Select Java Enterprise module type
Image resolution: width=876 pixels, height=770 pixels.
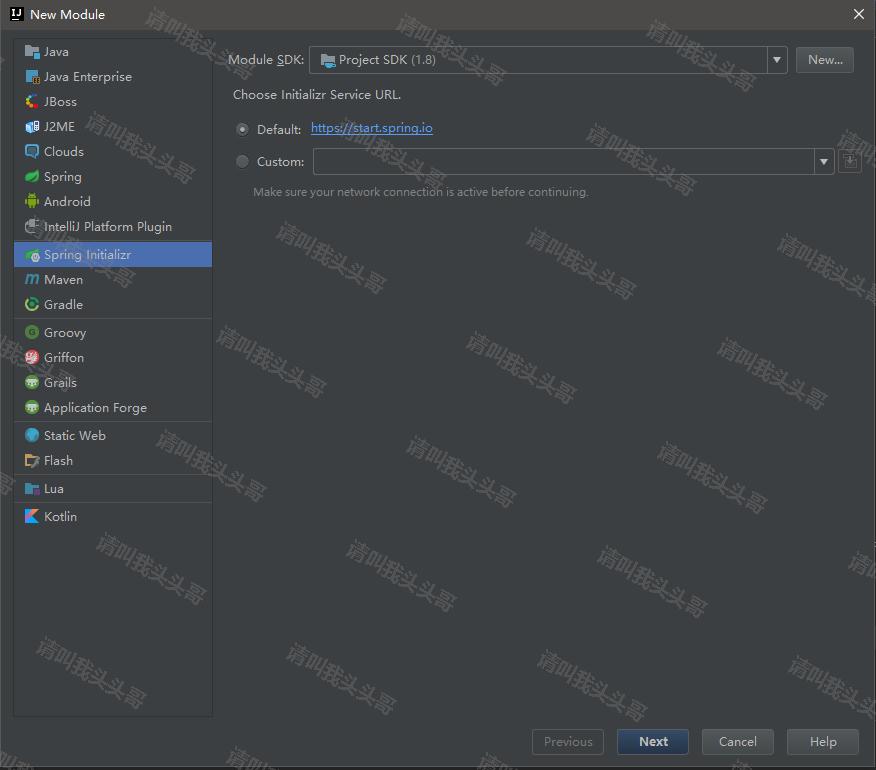point(113,77)
